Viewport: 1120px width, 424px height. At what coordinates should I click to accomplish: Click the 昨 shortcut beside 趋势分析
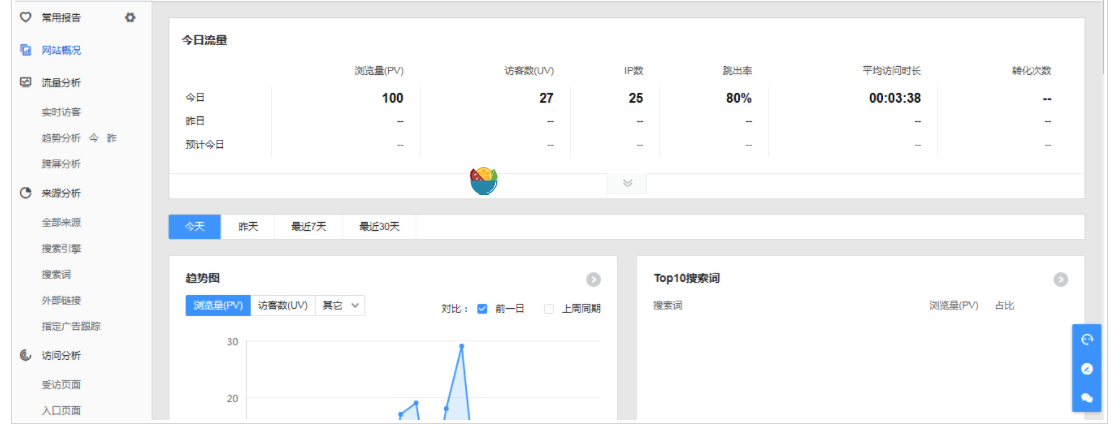tap(111, 138)
